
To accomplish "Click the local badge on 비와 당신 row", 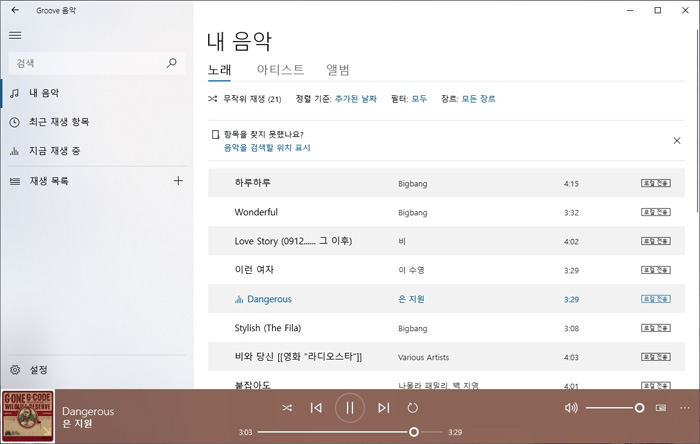I will coord(656,357).
